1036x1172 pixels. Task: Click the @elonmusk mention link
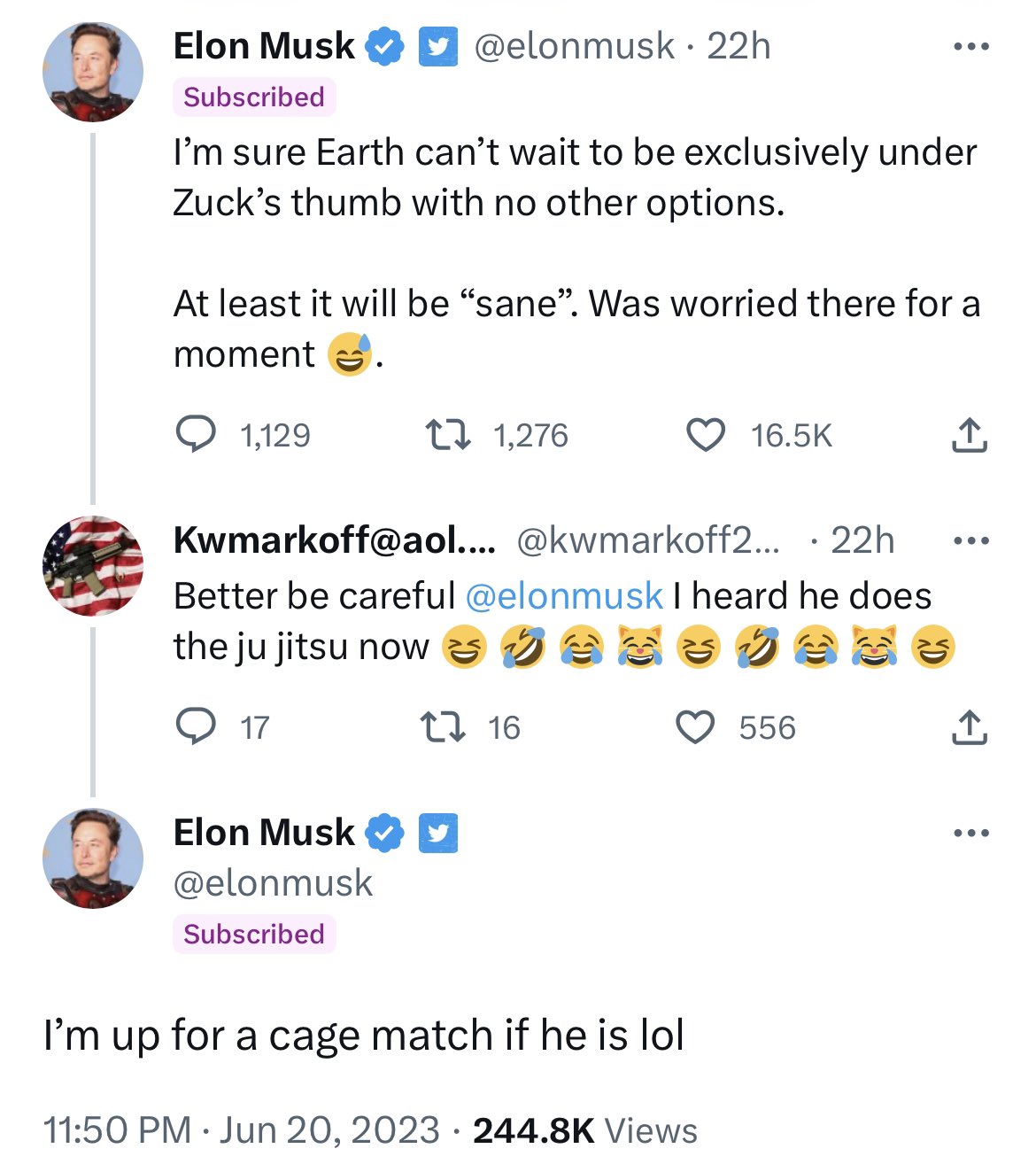pyautogui.click(x=564, y=596)
